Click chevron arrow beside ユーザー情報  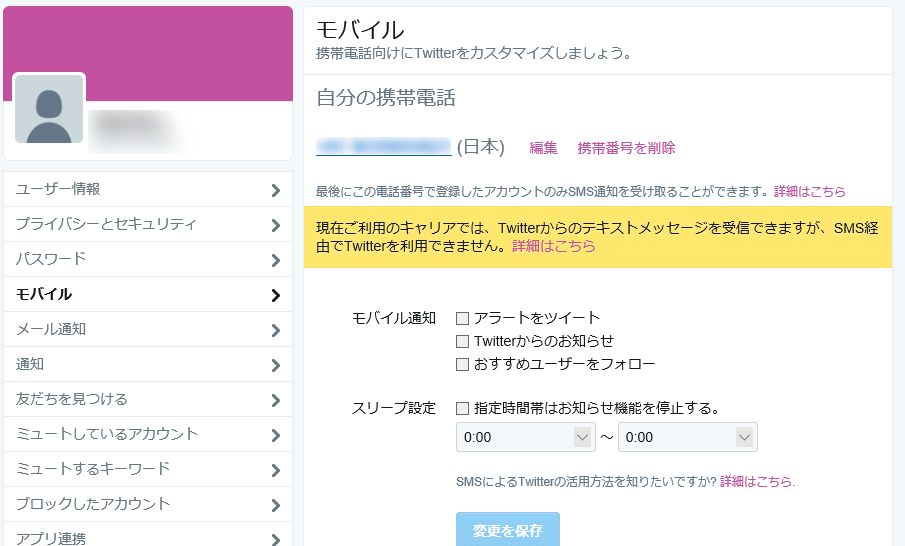coord(275,190)
